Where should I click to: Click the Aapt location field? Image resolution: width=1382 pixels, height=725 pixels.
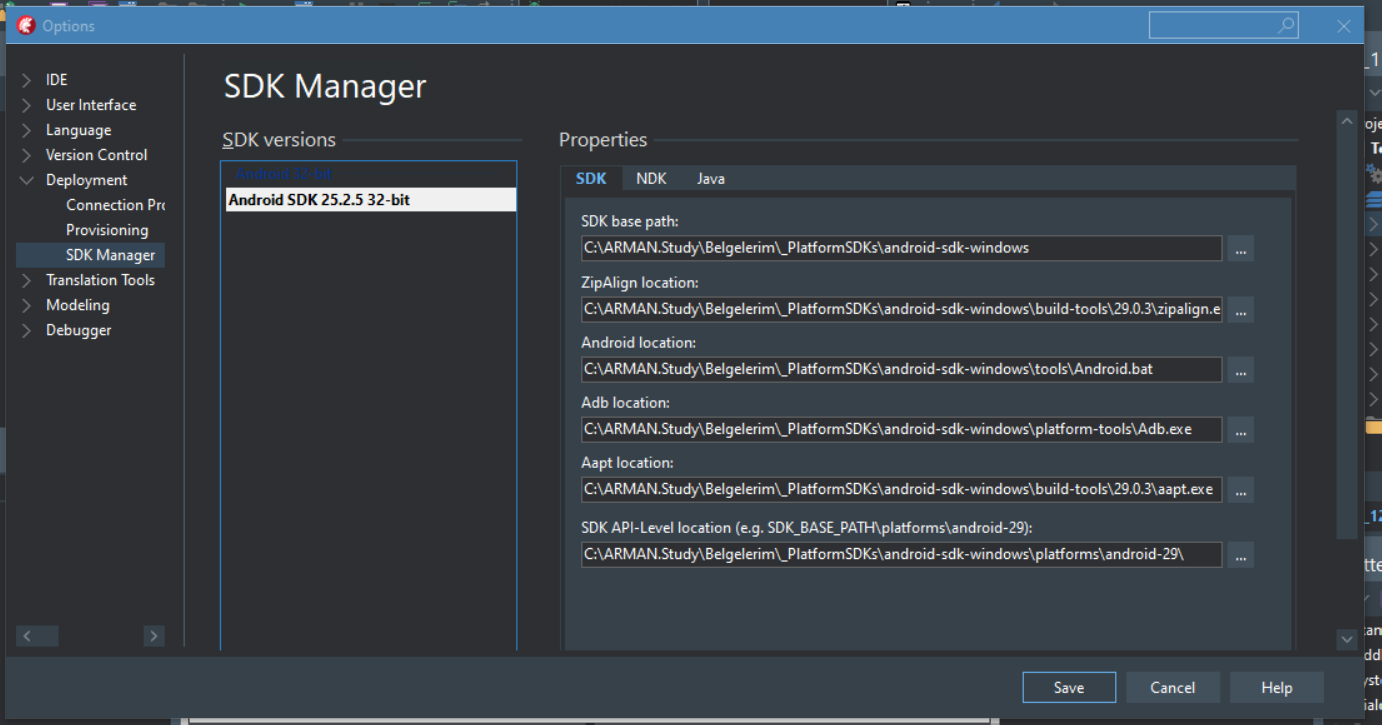901,489
